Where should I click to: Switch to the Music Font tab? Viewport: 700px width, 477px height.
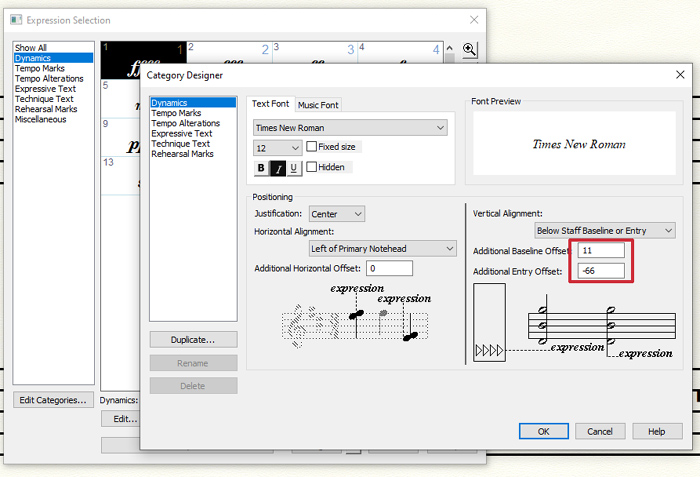point(319,105)
